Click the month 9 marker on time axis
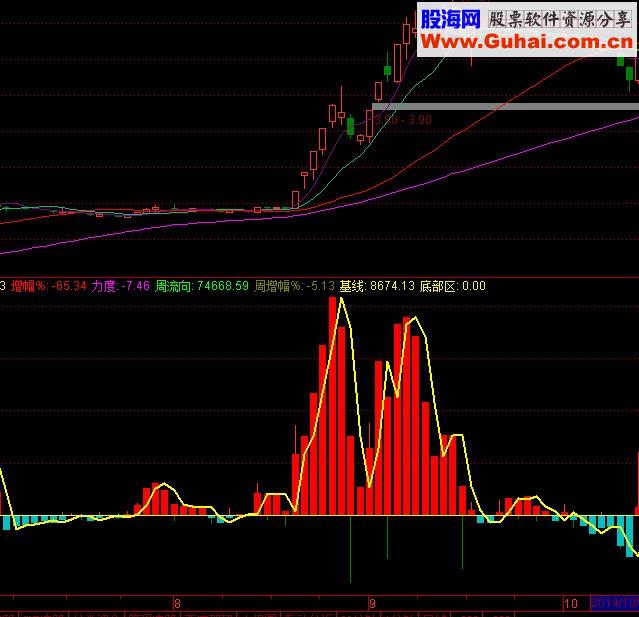Image resolution: width=639 pixels, height=617 pixels. [x=372, y=604]
